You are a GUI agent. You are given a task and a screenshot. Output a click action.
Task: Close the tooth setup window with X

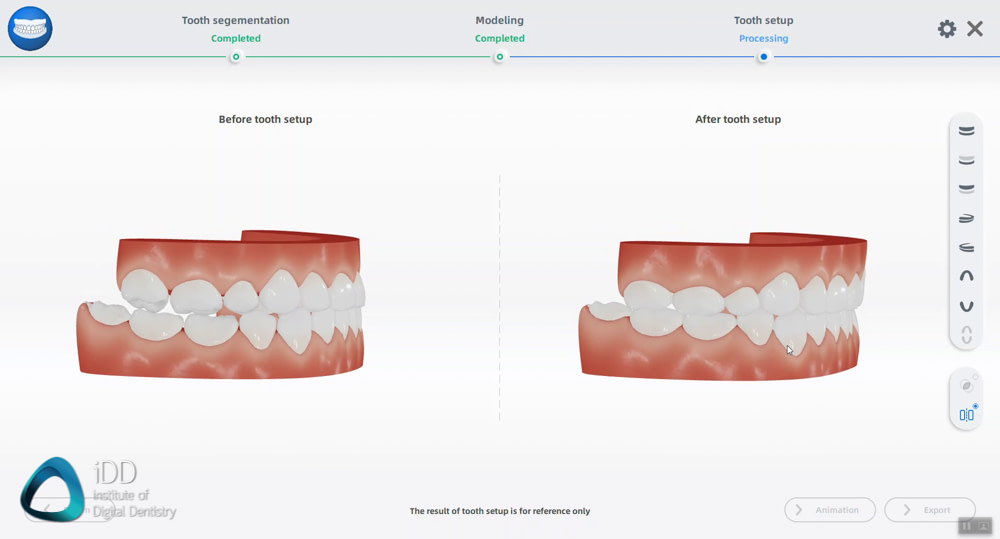(x=975, y=29)
